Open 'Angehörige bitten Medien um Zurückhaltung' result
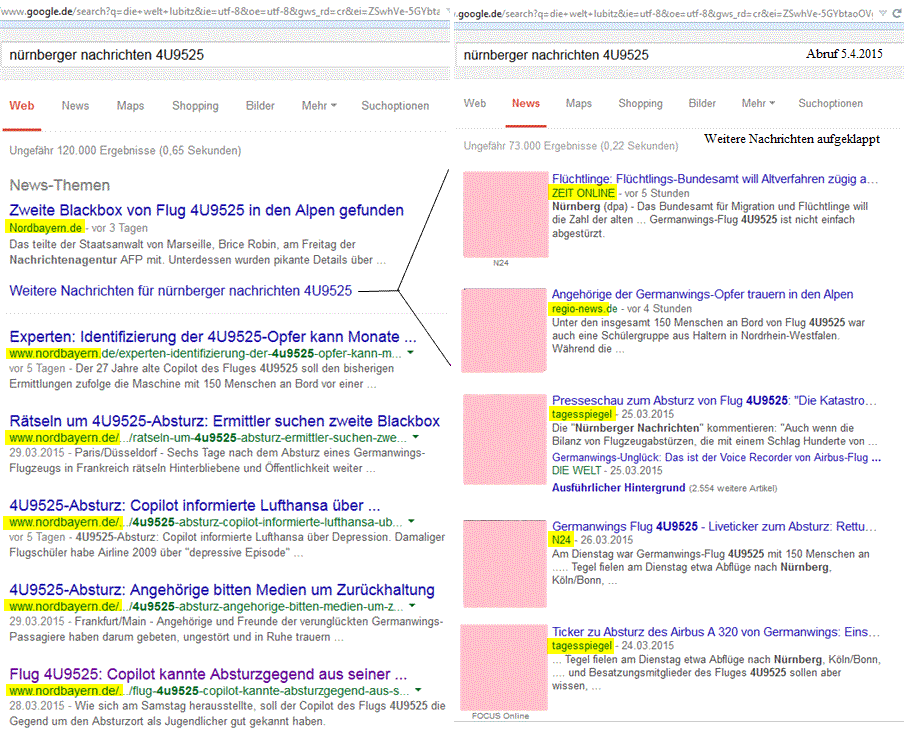912x738 pixels. tap(222, 590)
